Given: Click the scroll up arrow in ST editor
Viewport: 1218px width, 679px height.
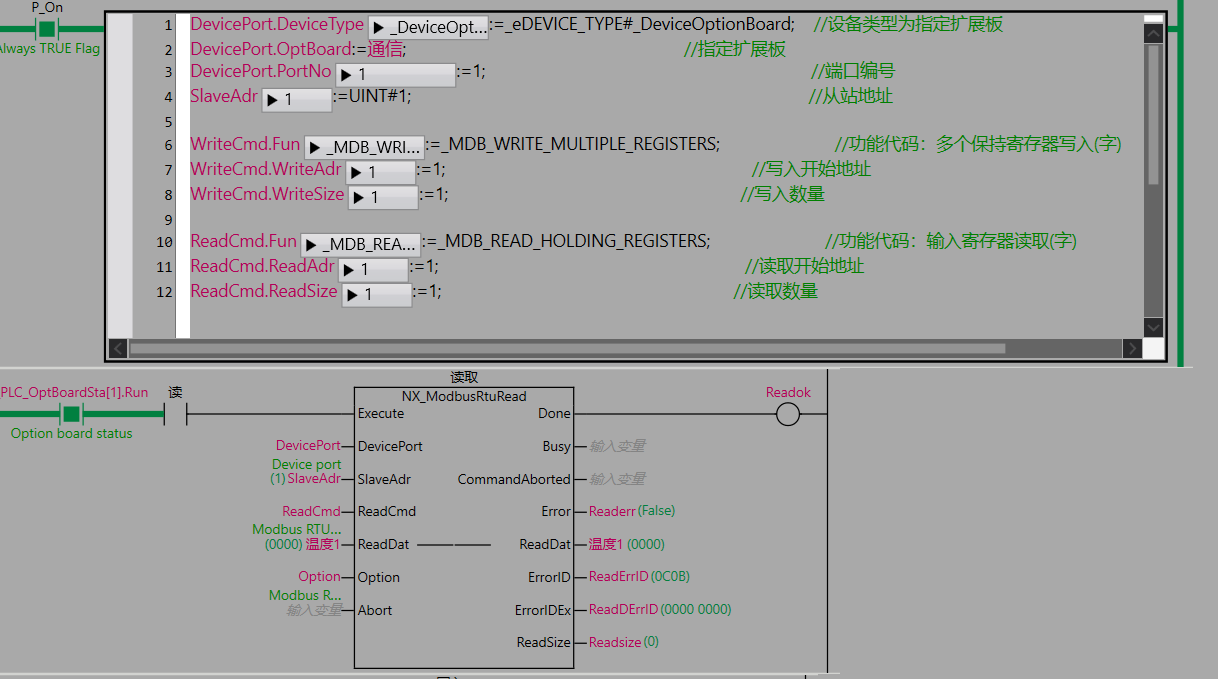Looking at the screenshot, I should (x=1153, y=33).
